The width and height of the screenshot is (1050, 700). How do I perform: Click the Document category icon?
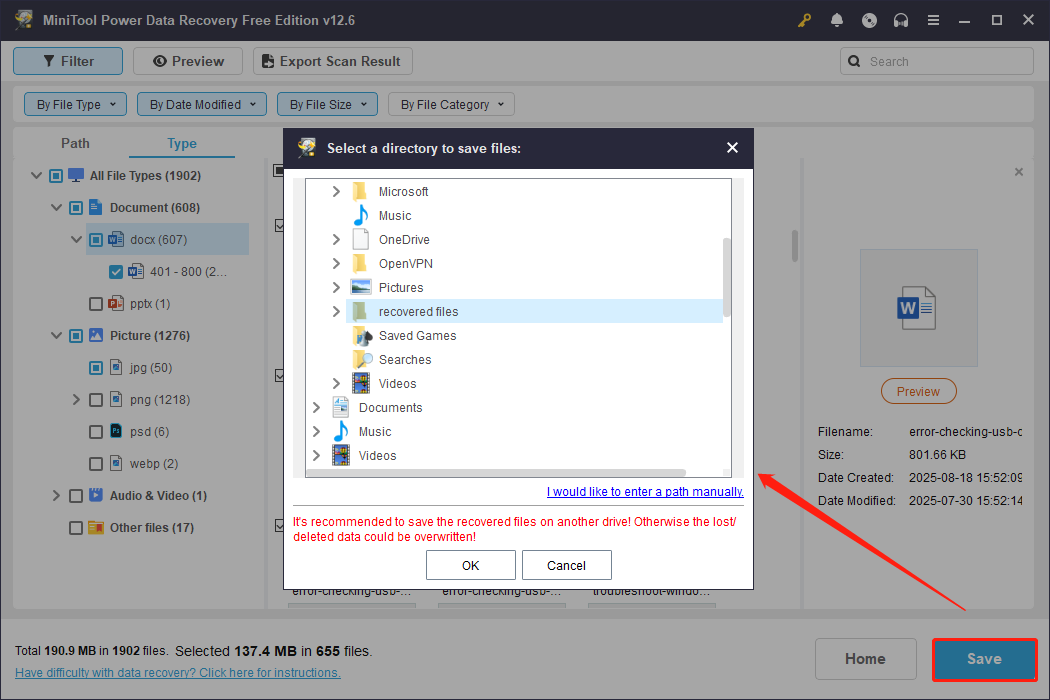click(x=96, y=207)
